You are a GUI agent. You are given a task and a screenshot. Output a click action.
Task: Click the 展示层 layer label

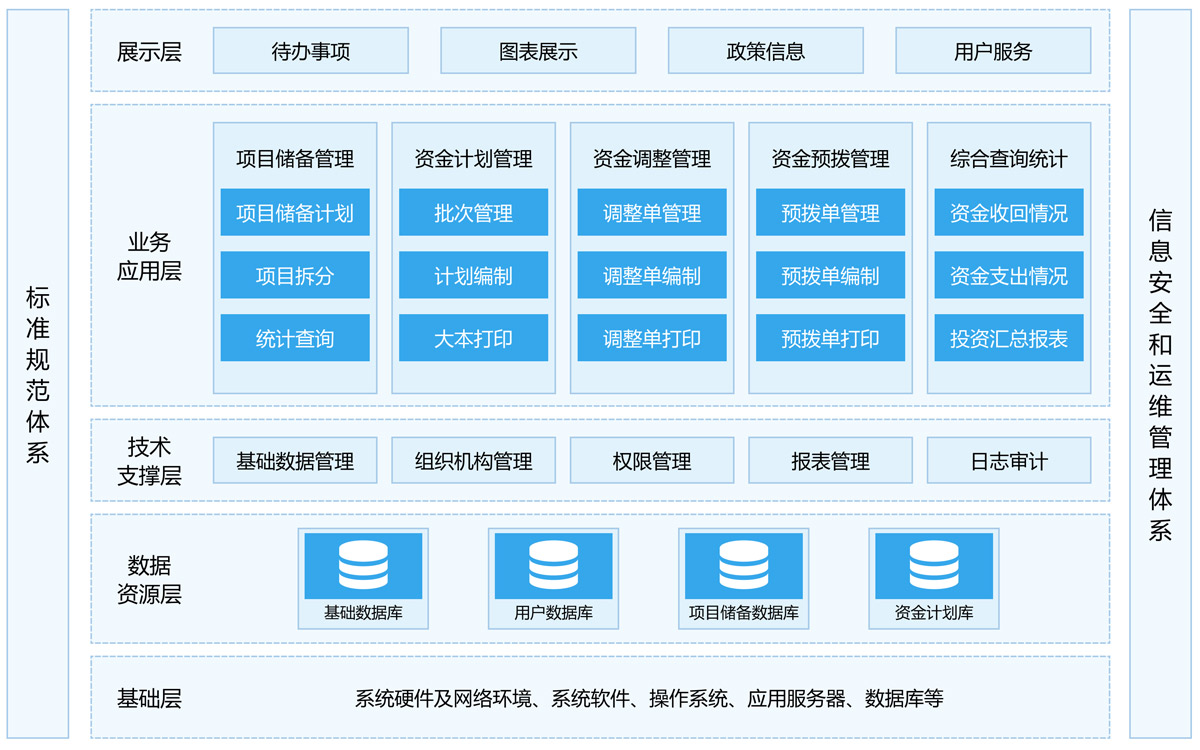[x=149, y=52]
